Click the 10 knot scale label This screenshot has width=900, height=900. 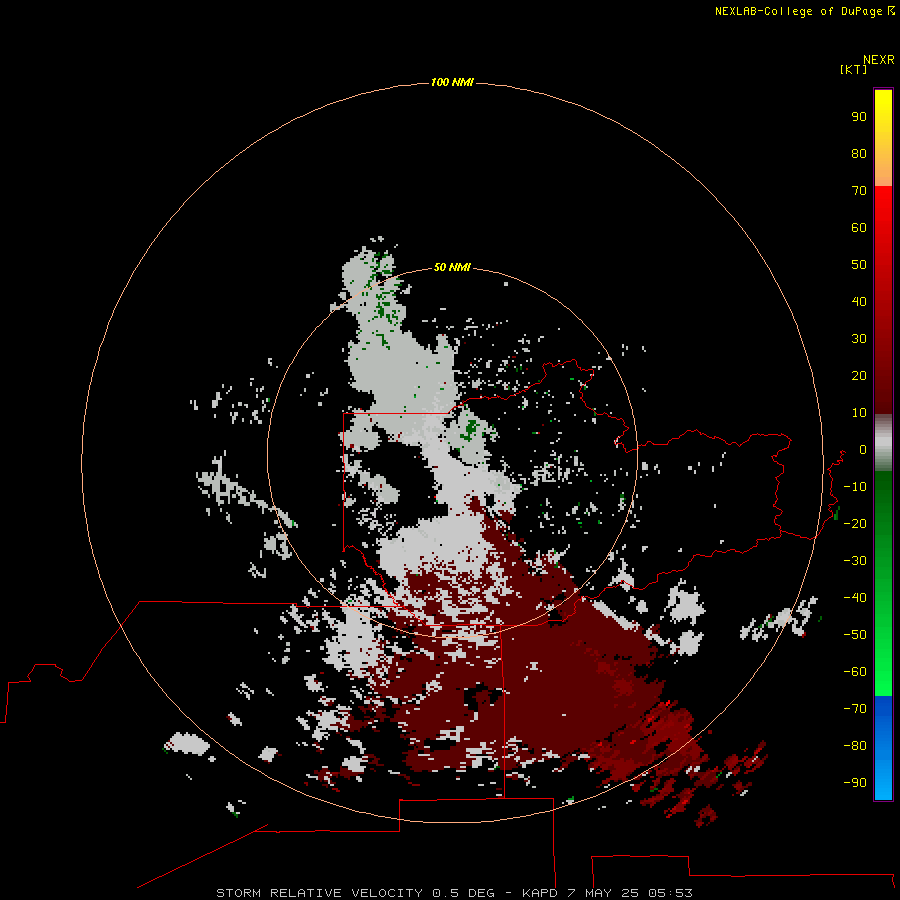coord(859,413)
